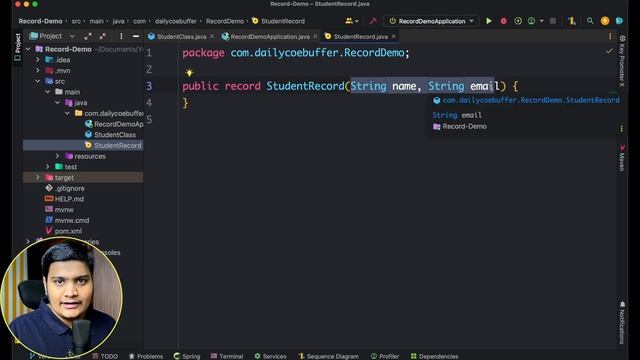Expand the target folder
This screenshot has height=360, width=640.
pos(38,177)
